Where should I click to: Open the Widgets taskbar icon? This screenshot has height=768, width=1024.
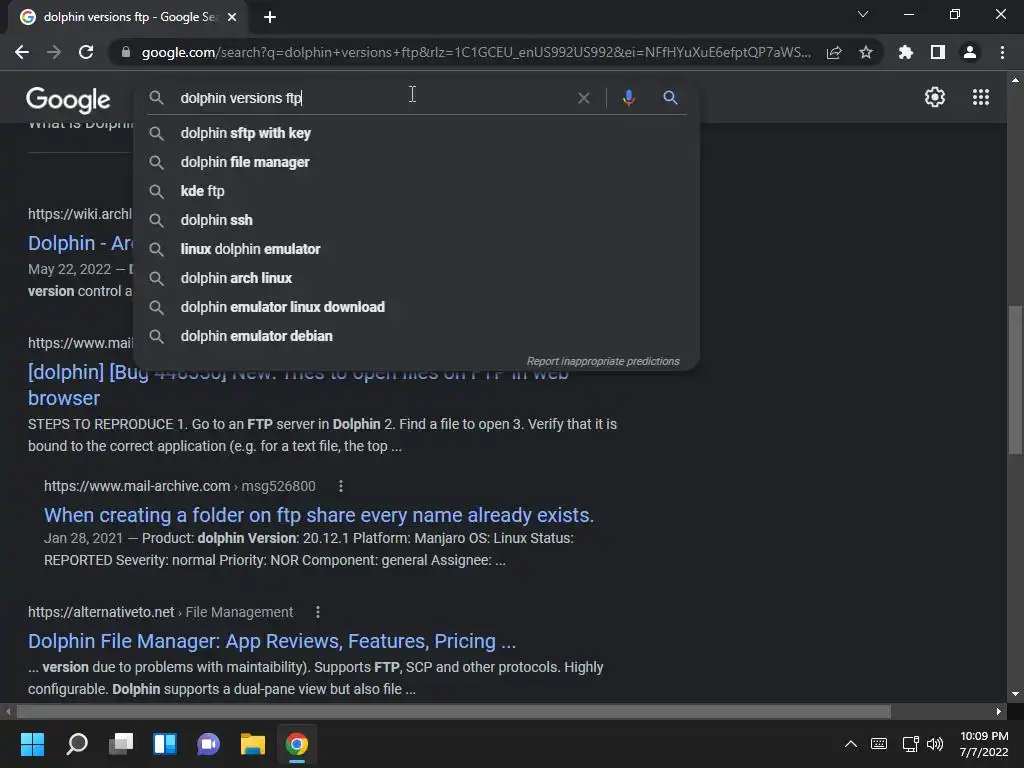point(165,744)
